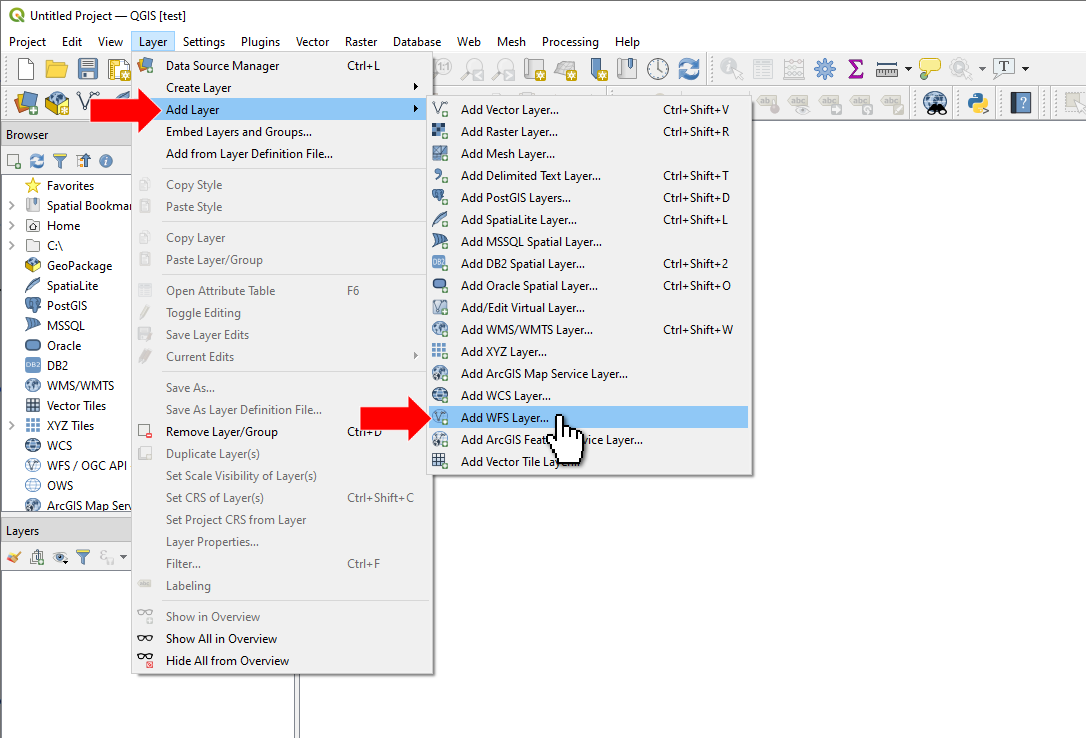Click Filter Legend funnel in Layers panel
Viewport: 1086px width, 738px height.
[x=83, y=557]
